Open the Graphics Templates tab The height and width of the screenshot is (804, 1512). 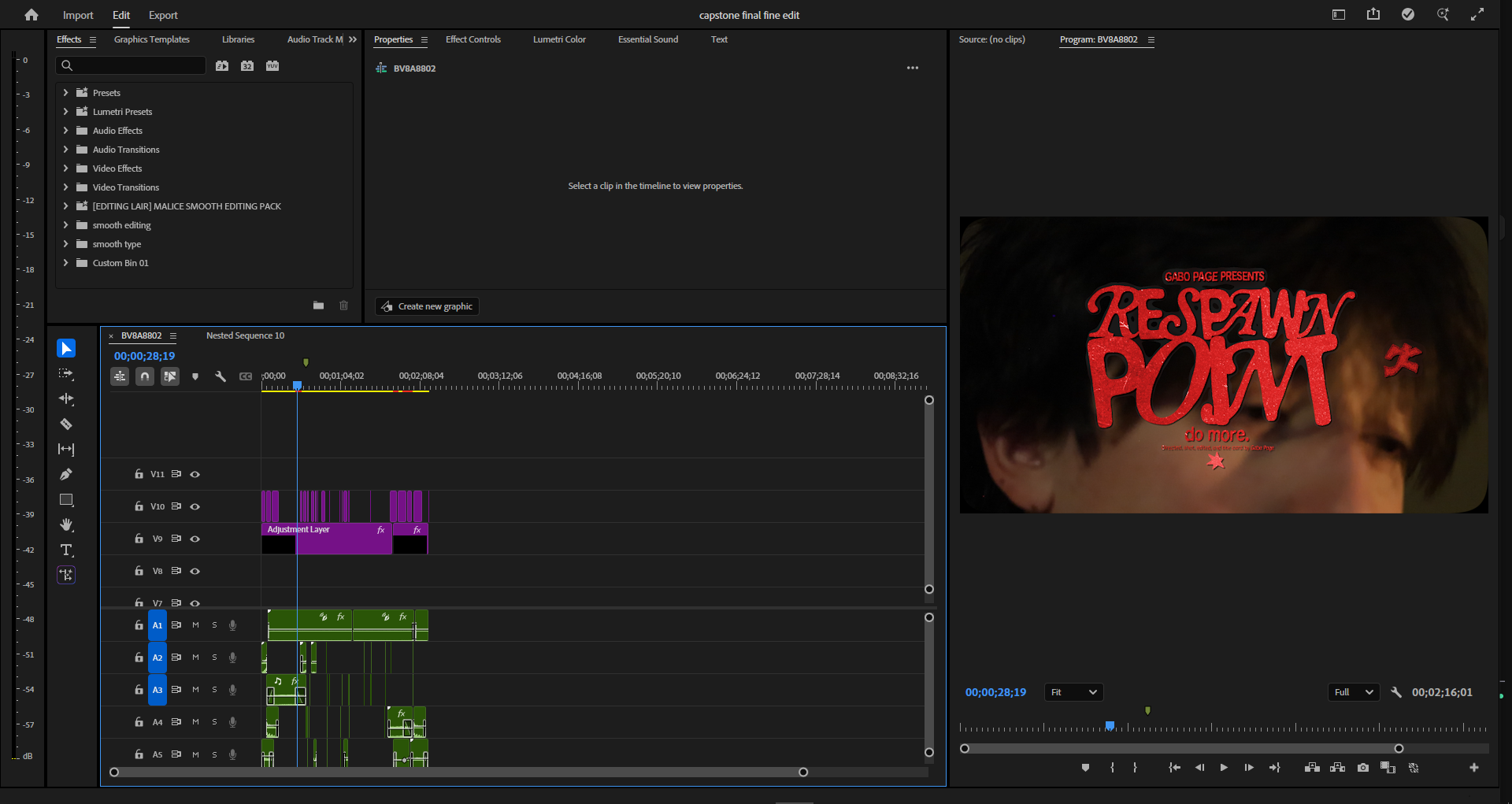coord(152,39)
